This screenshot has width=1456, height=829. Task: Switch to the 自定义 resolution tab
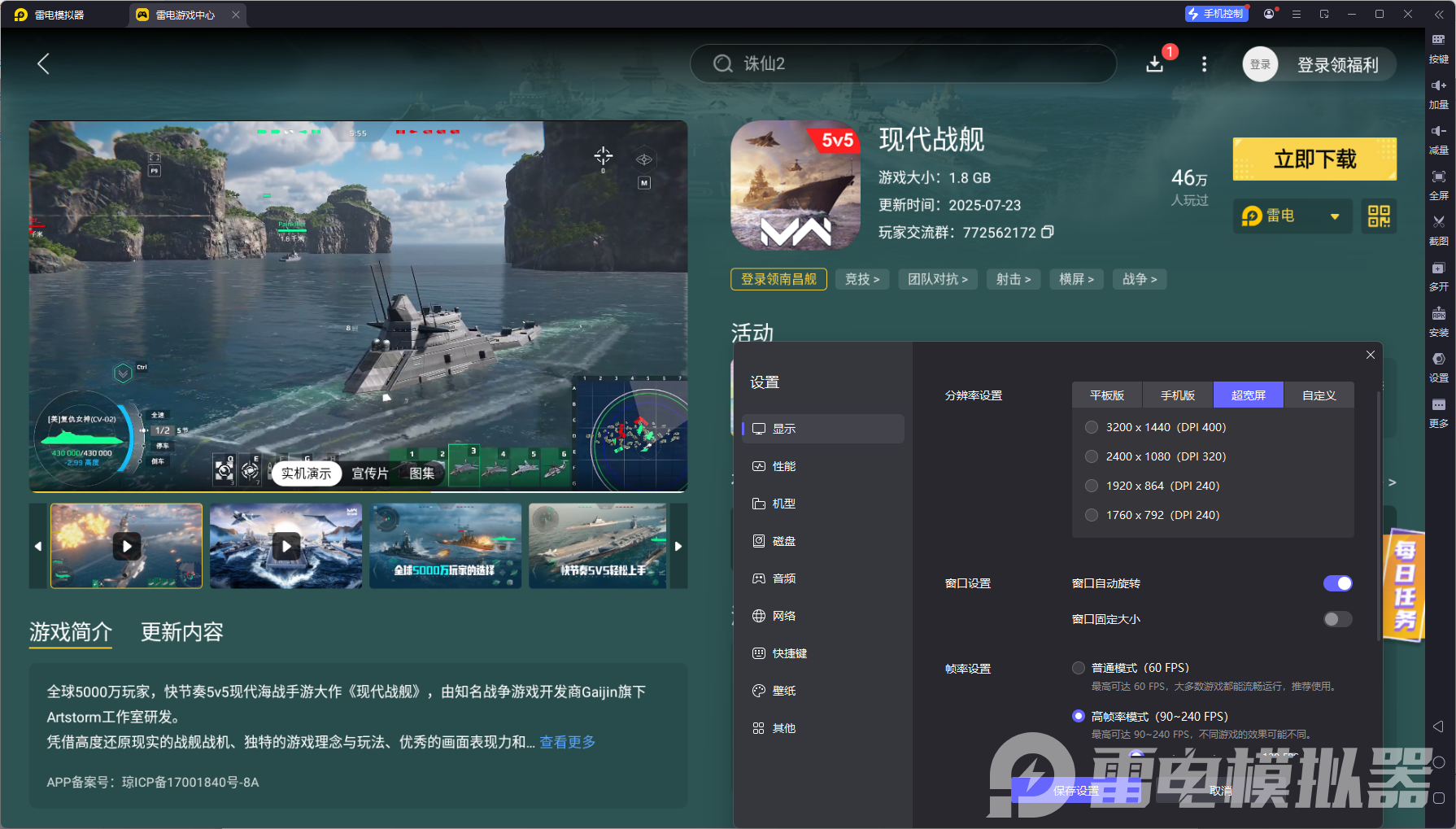coord(1319,395)
